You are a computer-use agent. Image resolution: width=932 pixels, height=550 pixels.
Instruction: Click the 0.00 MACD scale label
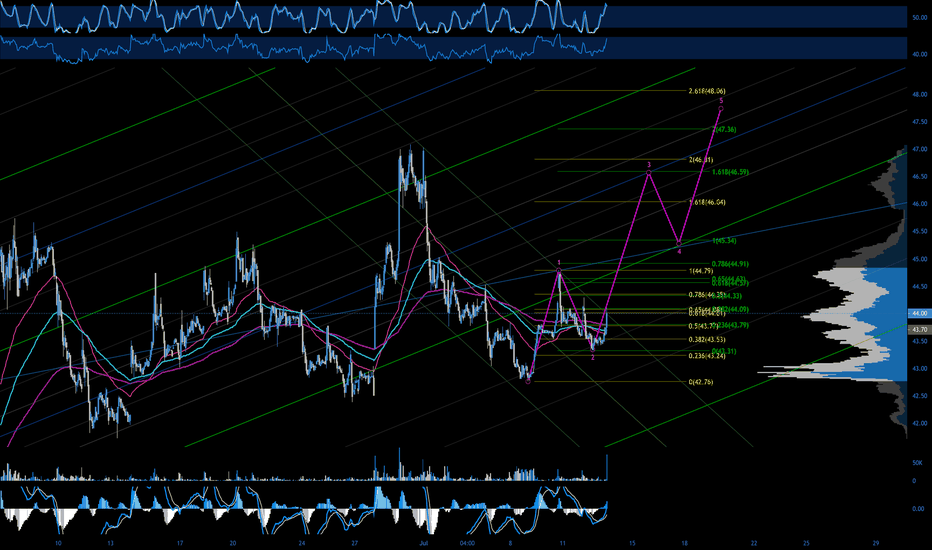point(918,509)
